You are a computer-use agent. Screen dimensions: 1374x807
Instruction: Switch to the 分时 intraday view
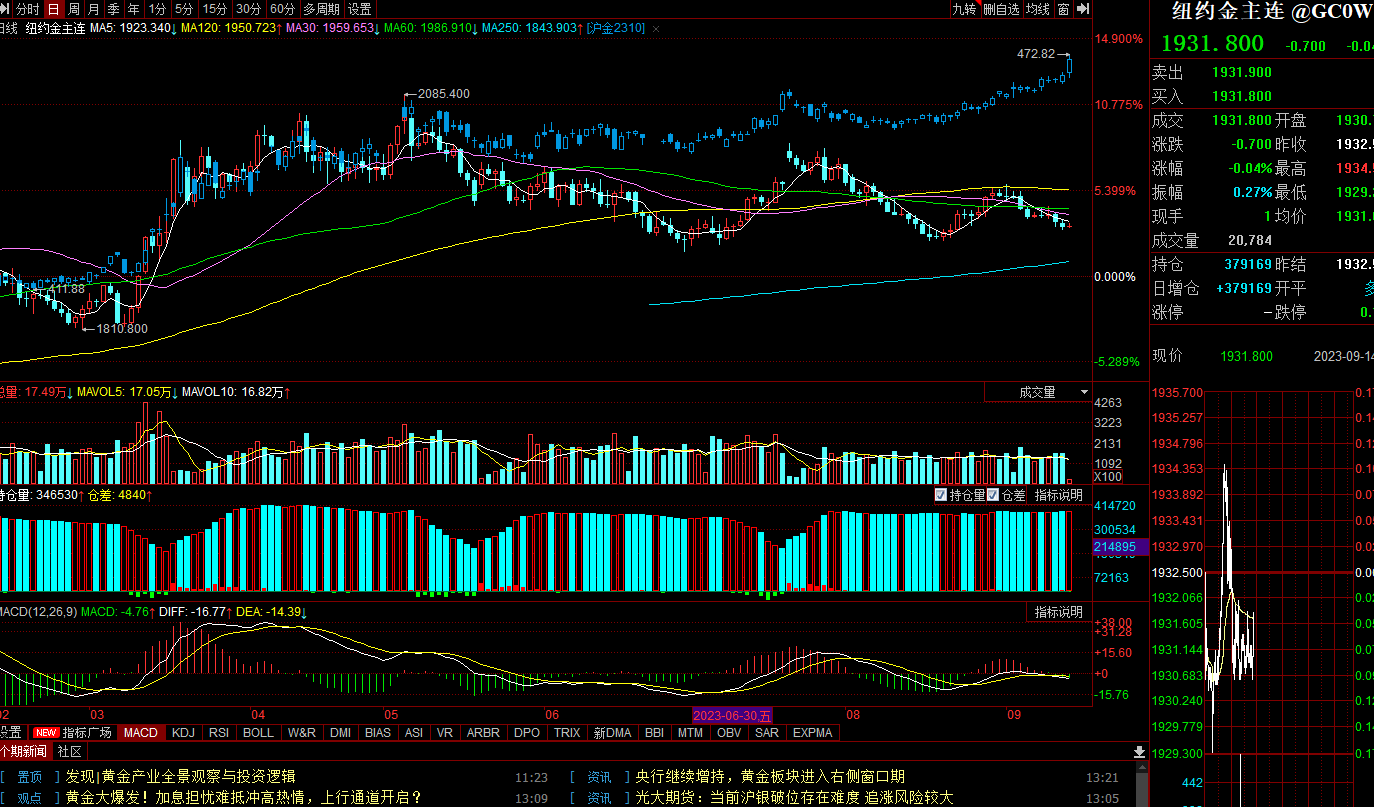[28, 9]
